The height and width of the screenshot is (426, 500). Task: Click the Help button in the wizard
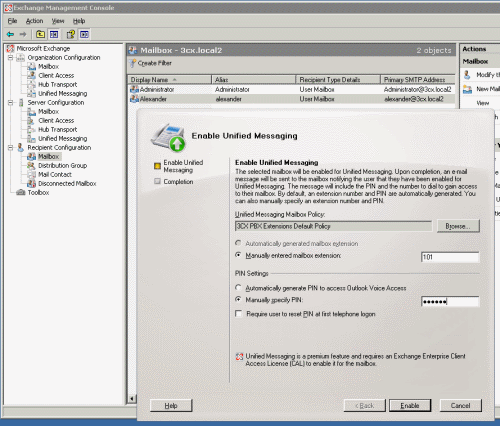pos(171,406)
